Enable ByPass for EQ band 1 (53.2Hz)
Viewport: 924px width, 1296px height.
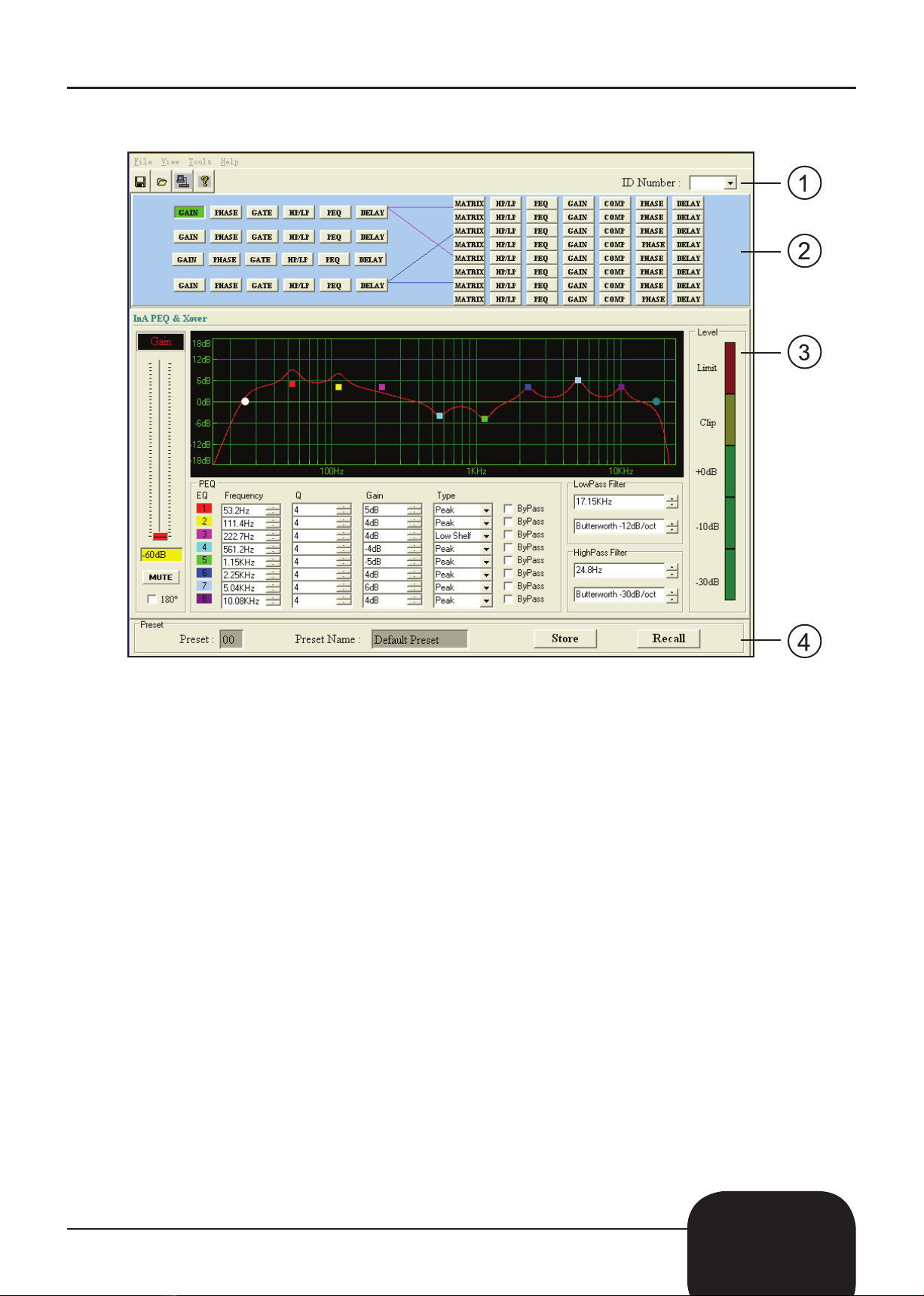(x=508, y=509)
